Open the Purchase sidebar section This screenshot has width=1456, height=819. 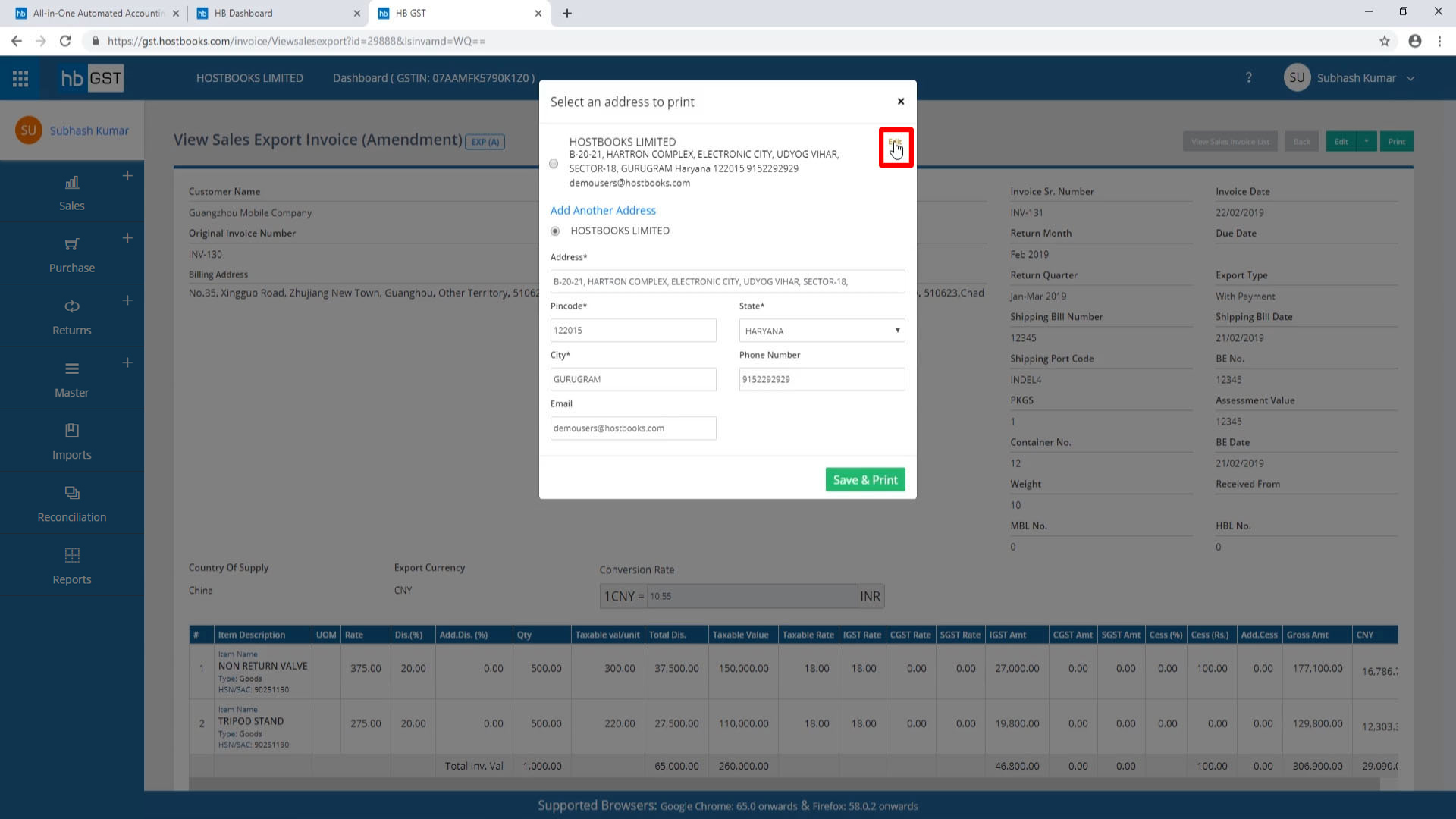tap(72, 255)
